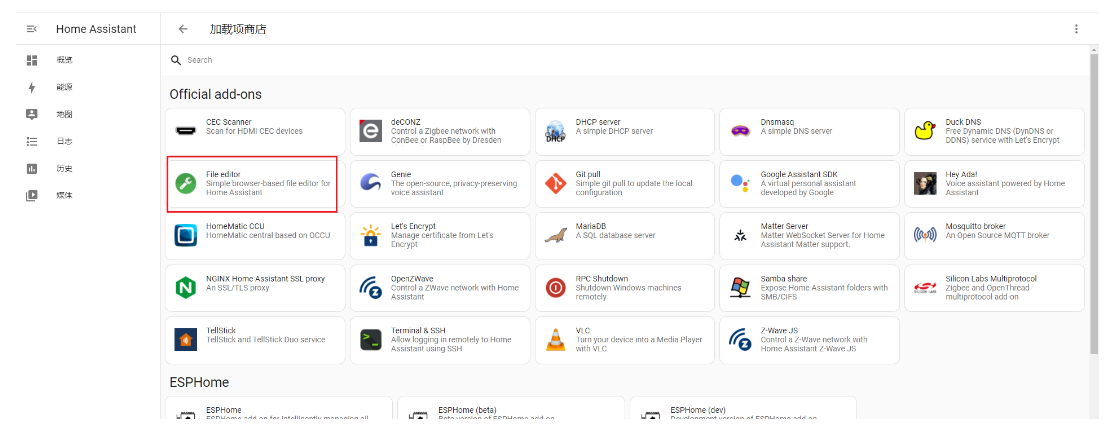Click the Samba share Windows icon
This screenshot has height=427, width=1105.
740,287
